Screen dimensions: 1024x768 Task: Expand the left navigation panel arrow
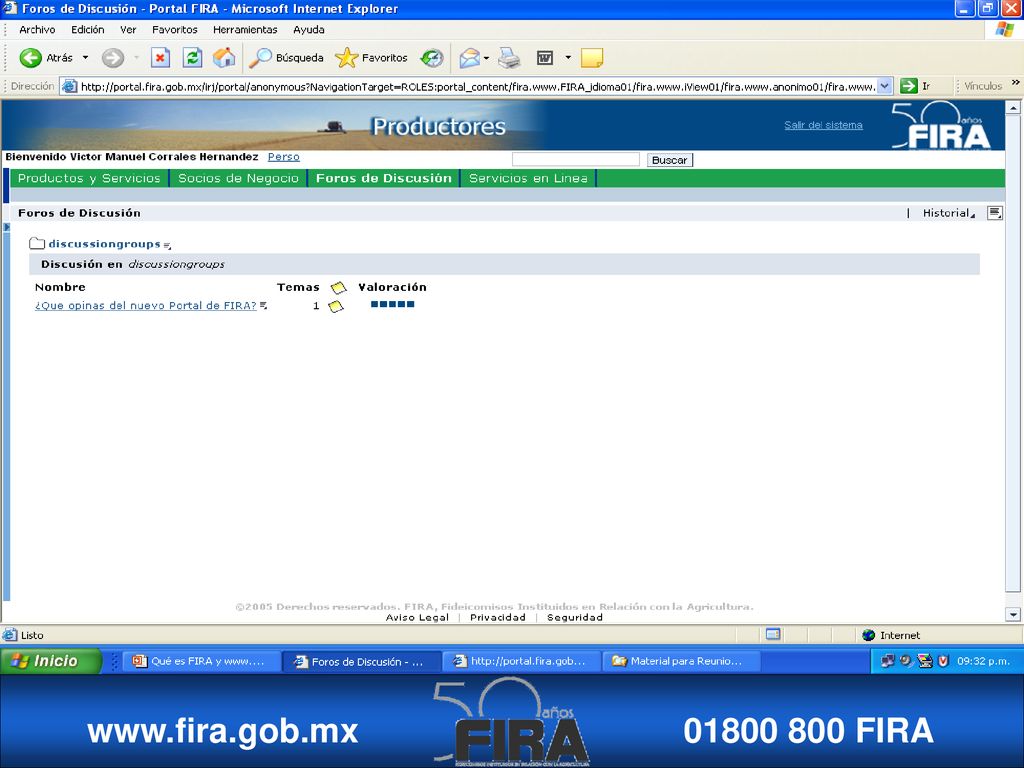tap(7, 227)
